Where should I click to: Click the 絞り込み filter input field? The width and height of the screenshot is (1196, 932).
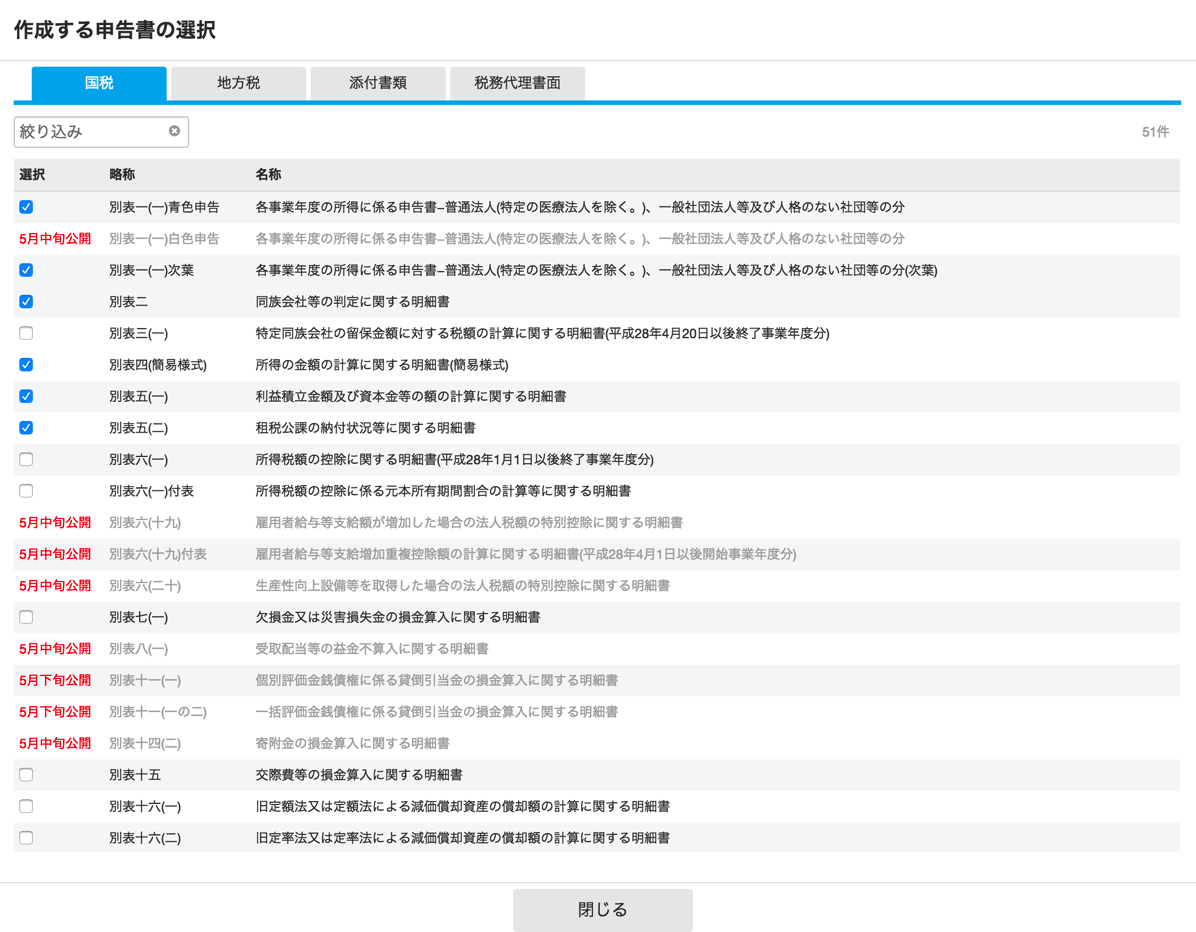[x=90, y=132]
